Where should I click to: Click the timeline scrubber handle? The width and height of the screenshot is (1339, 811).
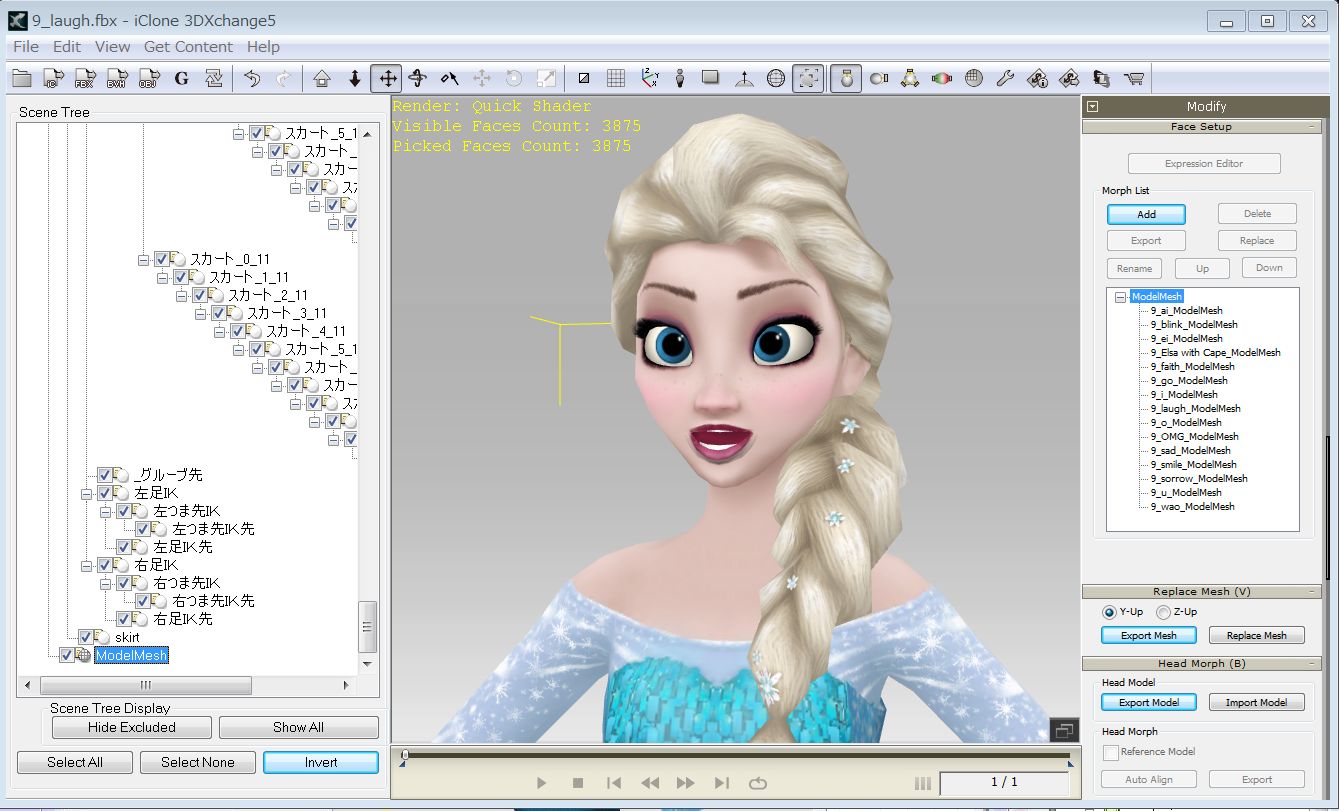pyautogui.click(x=404, y=756)
